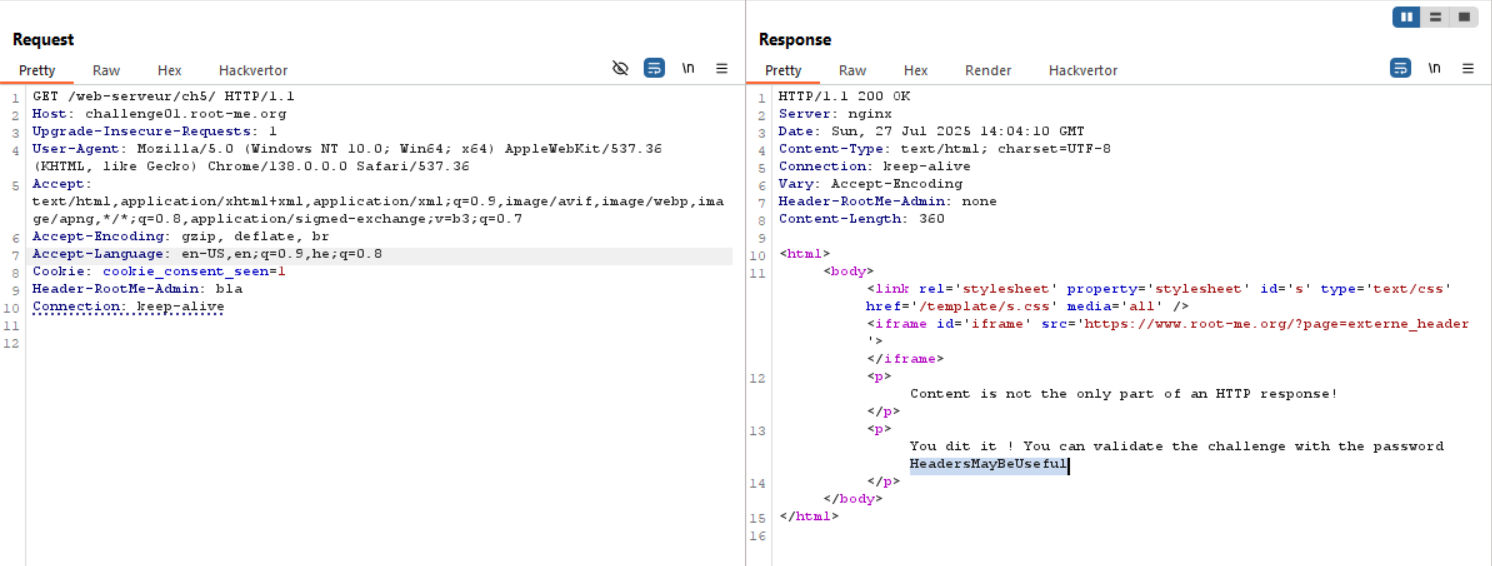Open the Response panel hamburger options menu
Viewport: 1492px width, 566px height.
(x=1468, y=68)
